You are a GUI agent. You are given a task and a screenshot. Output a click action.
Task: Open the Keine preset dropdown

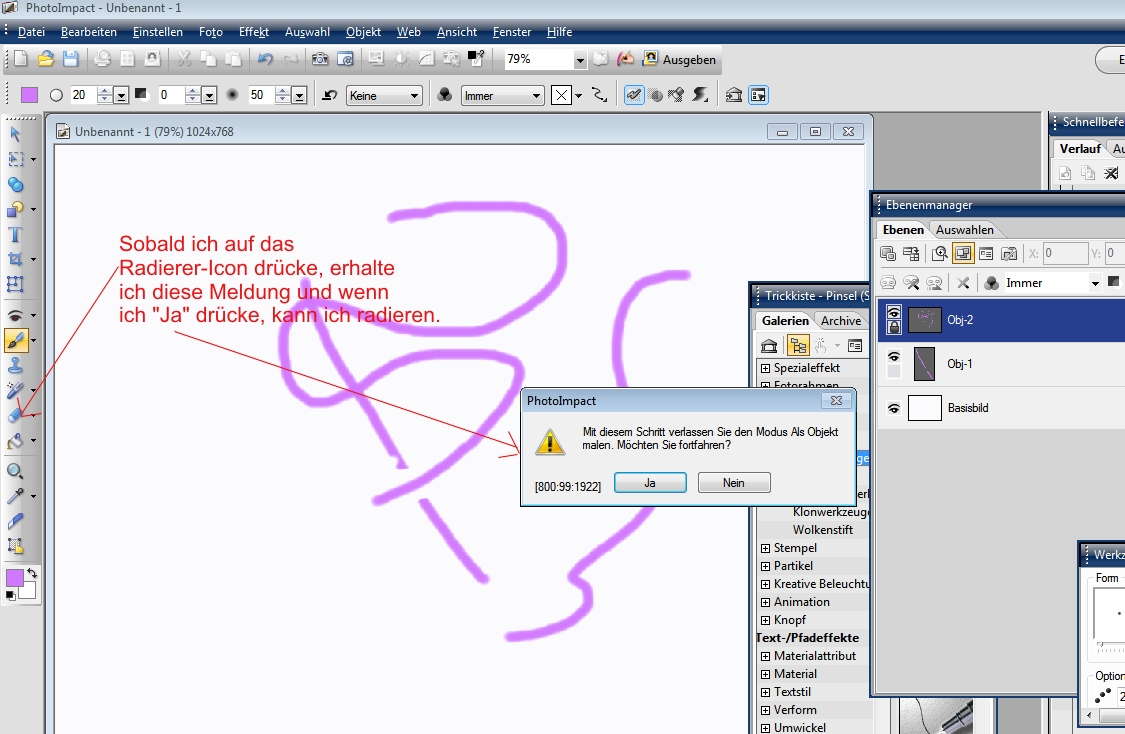(384, 95)
